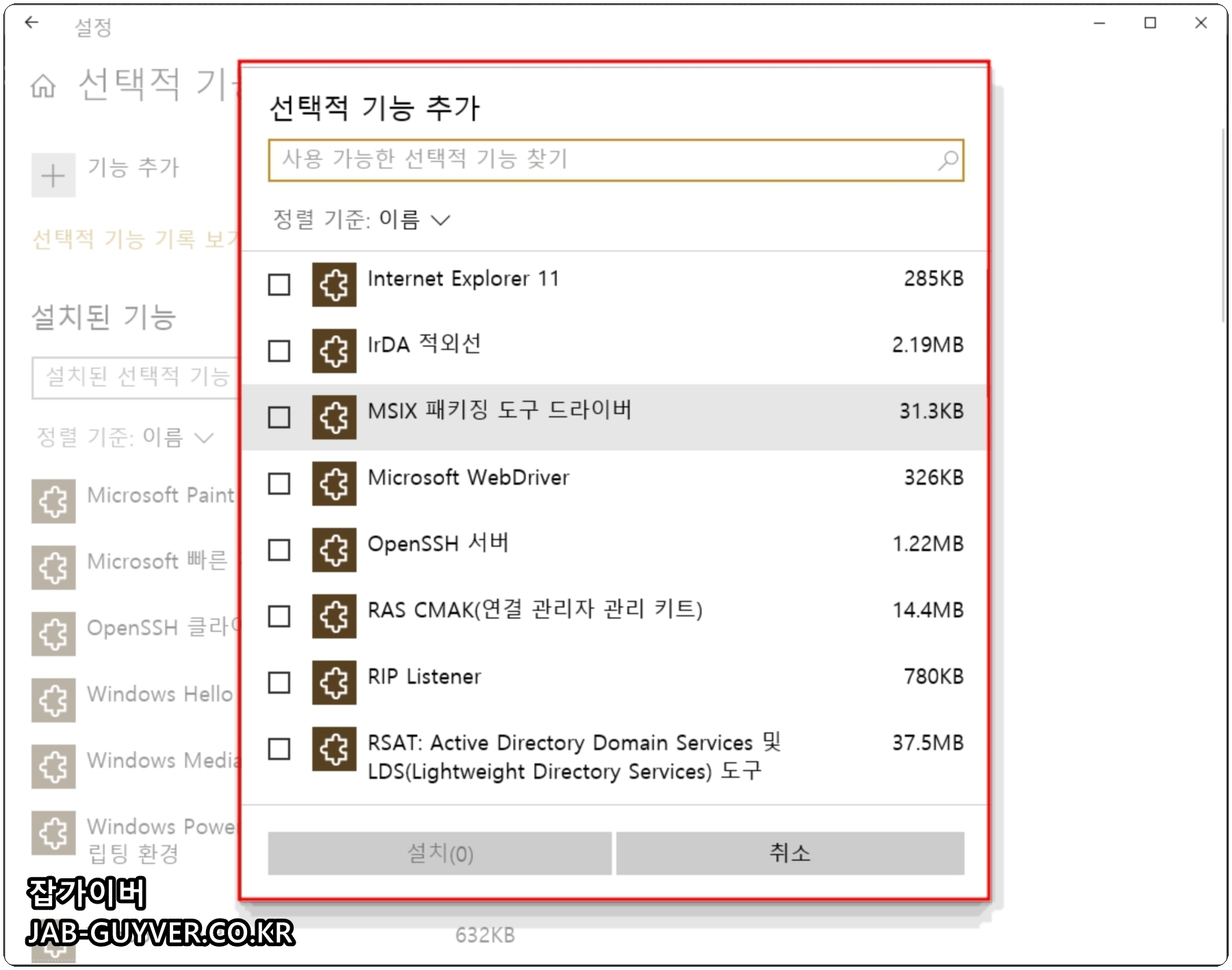Click the 1.22MB size value
This screenshot has height=970, width=1232.
(928, 544)
